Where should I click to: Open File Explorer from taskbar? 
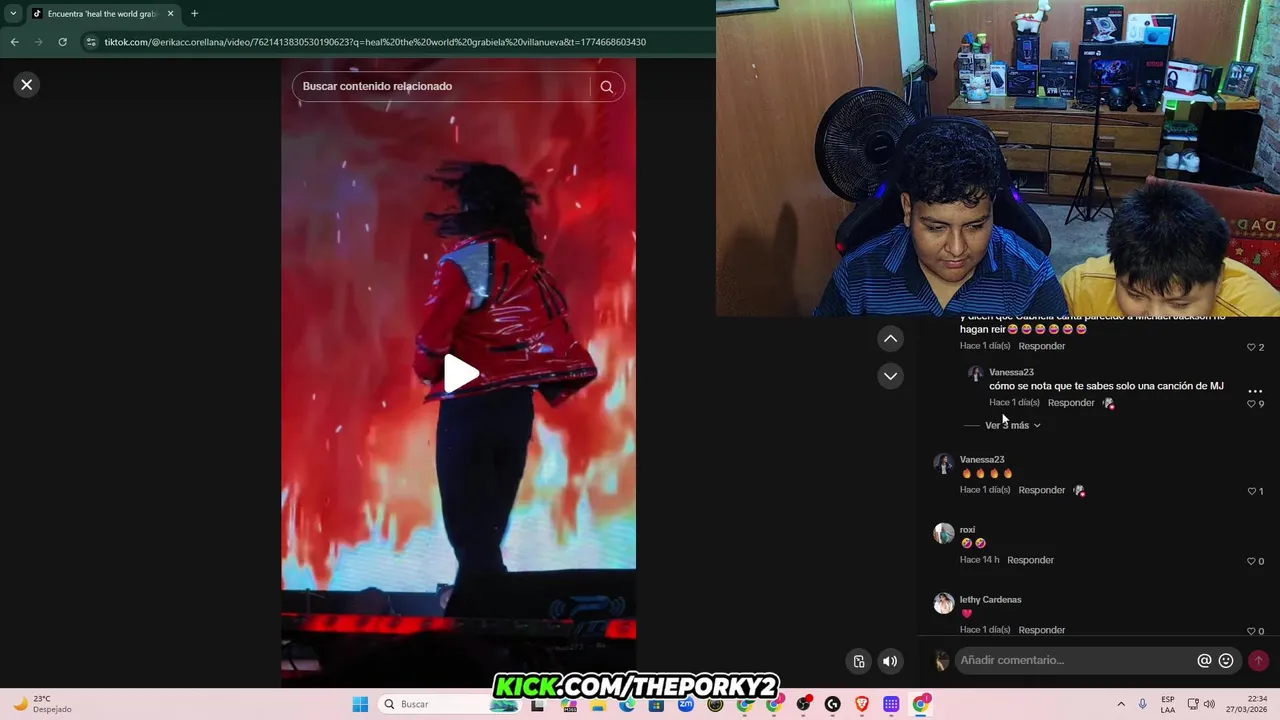[x=598, y=704]
